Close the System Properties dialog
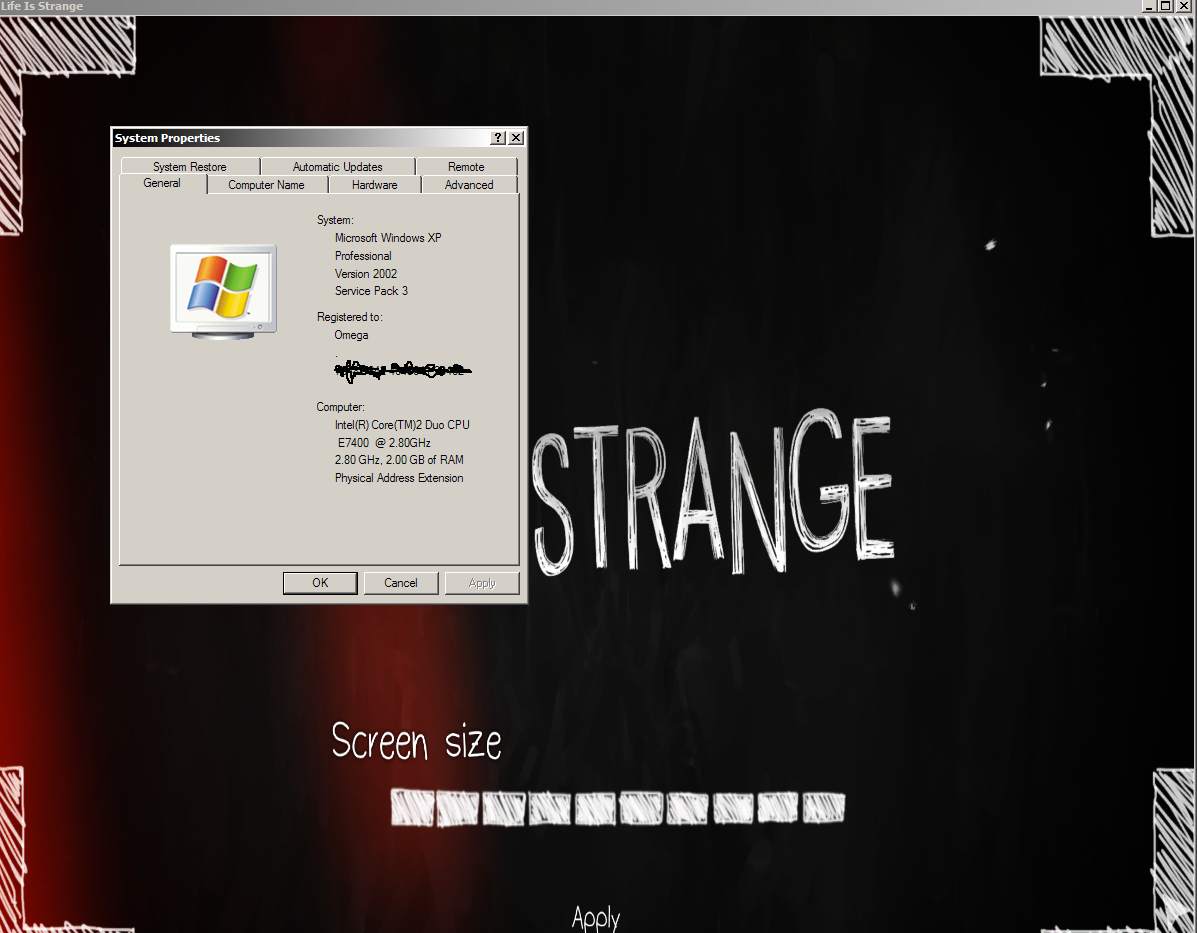This screenshot has width=1197, height=933. [517, 137]
